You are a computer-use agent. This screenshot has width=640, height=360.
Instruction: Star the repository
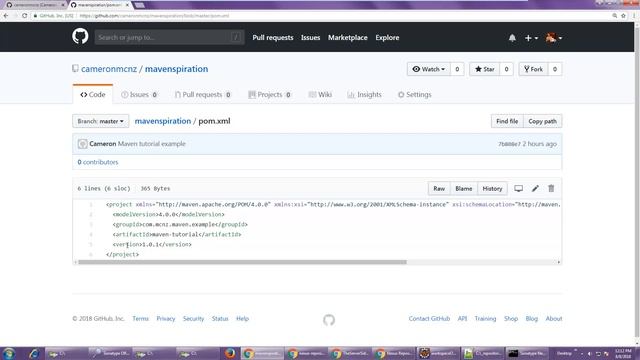click(484, 69)
